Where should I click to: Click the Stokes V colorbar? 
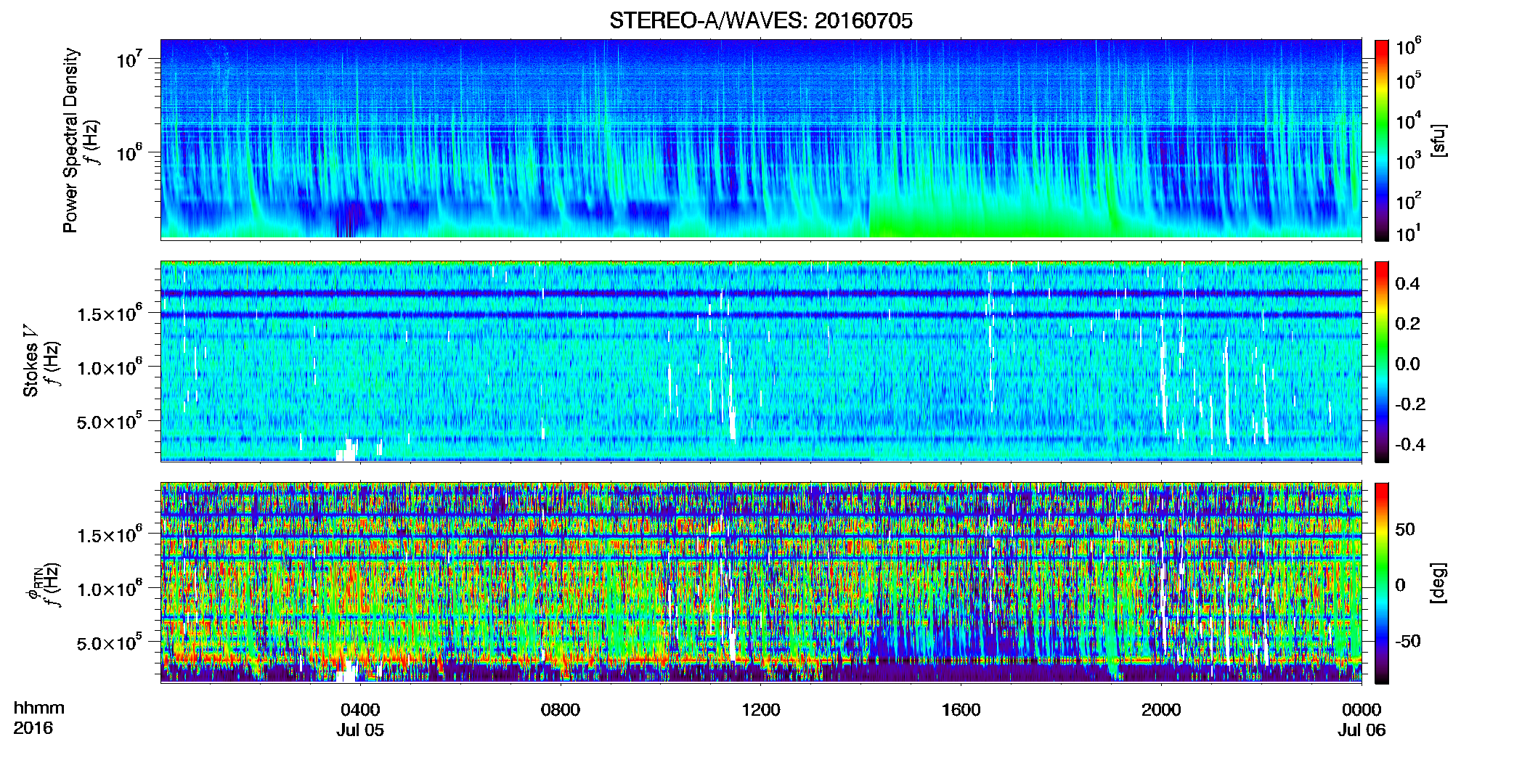coord(1382,362)
